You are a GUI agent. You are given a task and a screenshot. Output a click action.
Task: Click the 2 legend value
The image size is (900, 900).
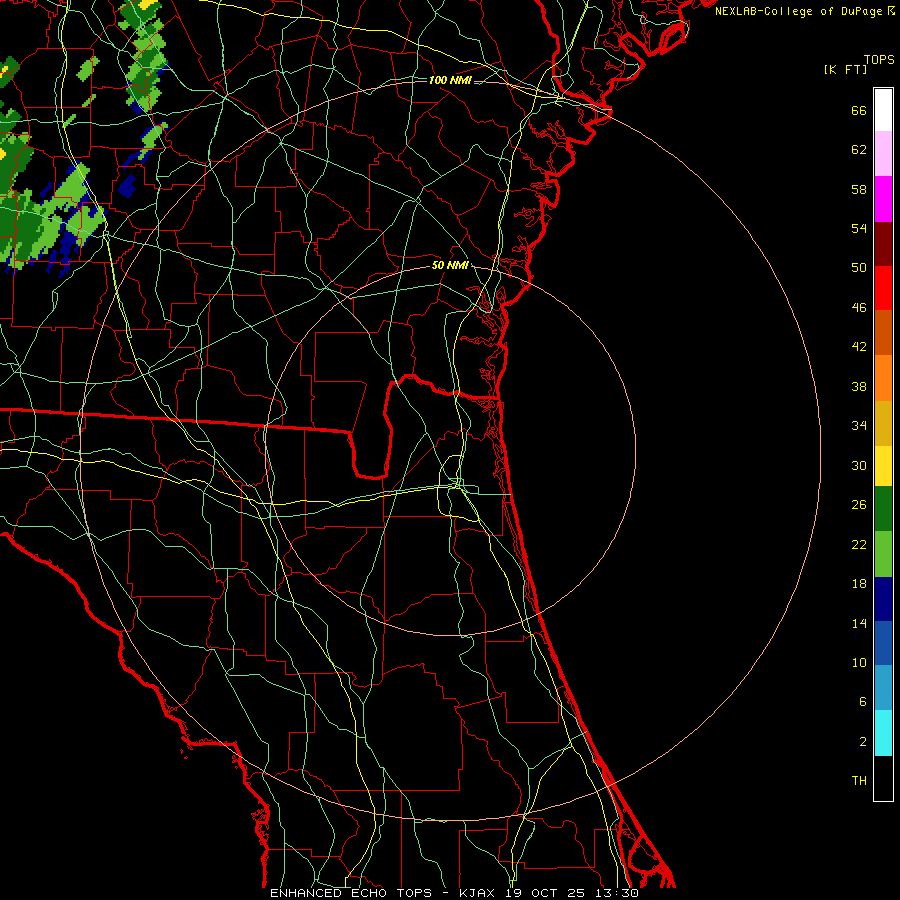coord(863,742)
